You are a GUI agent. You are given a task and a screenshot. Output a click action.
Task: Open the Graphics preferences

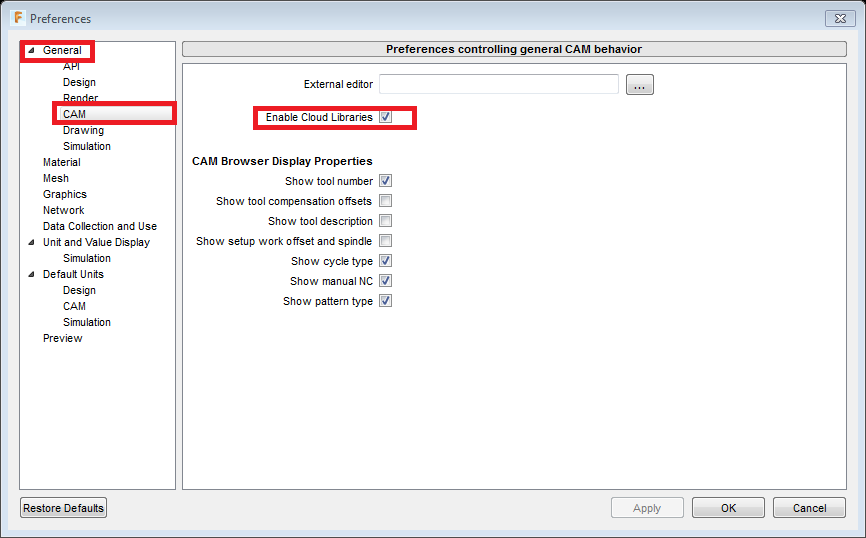[x=65, y=194]
